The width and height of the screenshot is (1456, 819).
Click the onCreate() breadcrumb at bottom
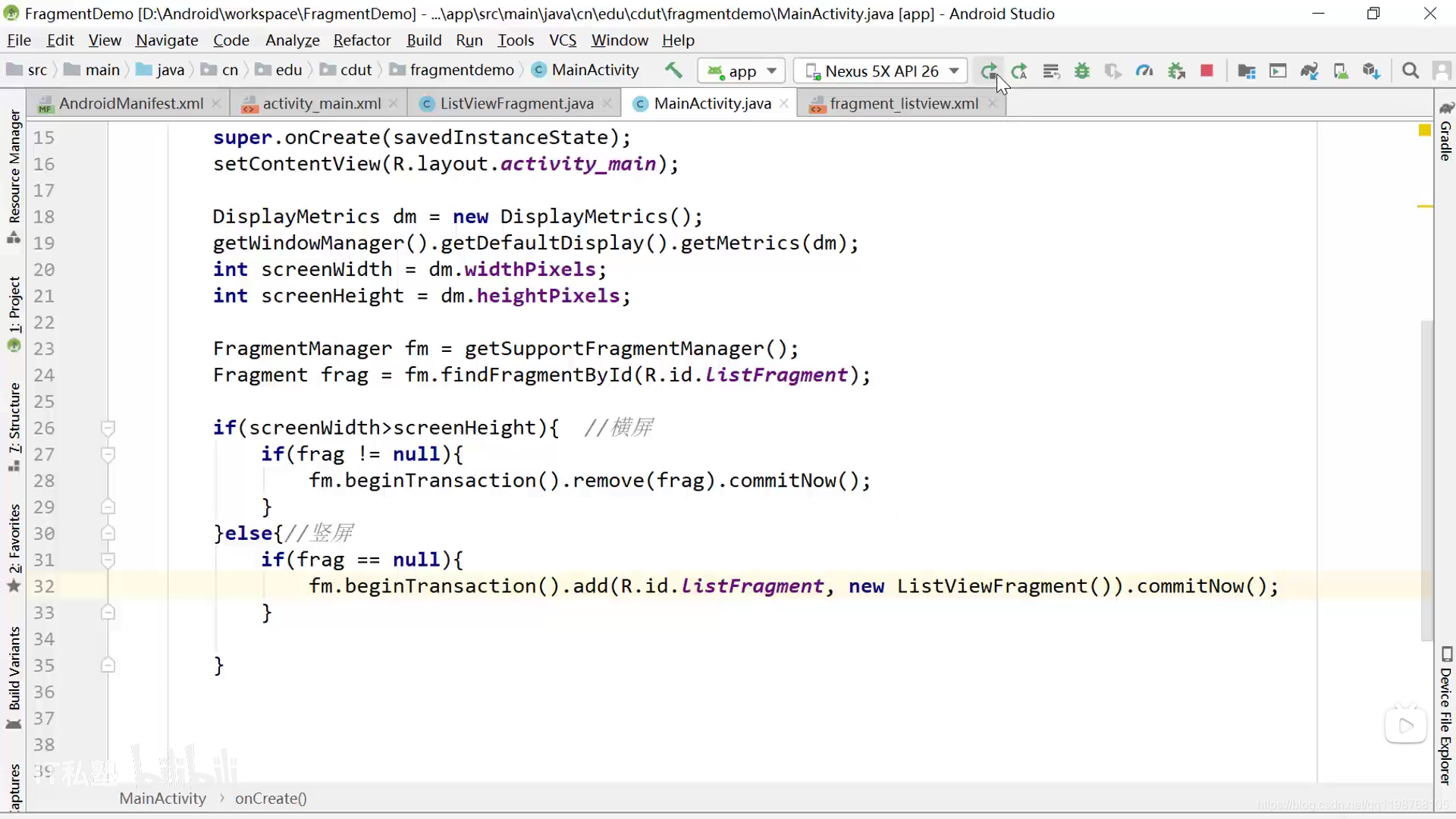point(271,799)
